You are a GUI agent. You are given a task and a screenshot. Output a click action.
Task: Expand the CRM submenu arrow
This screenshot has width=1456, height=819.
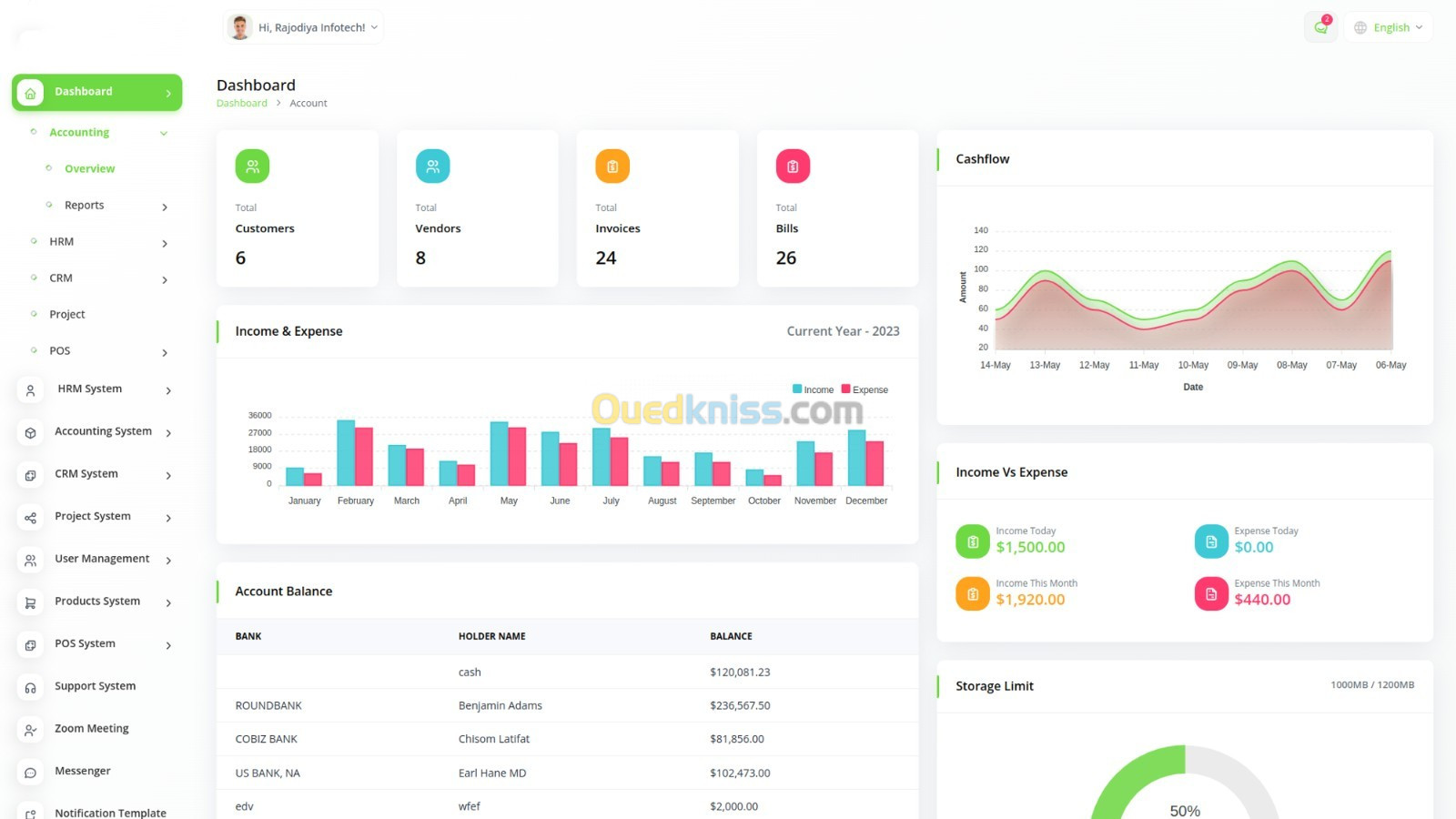pos(165,280)
